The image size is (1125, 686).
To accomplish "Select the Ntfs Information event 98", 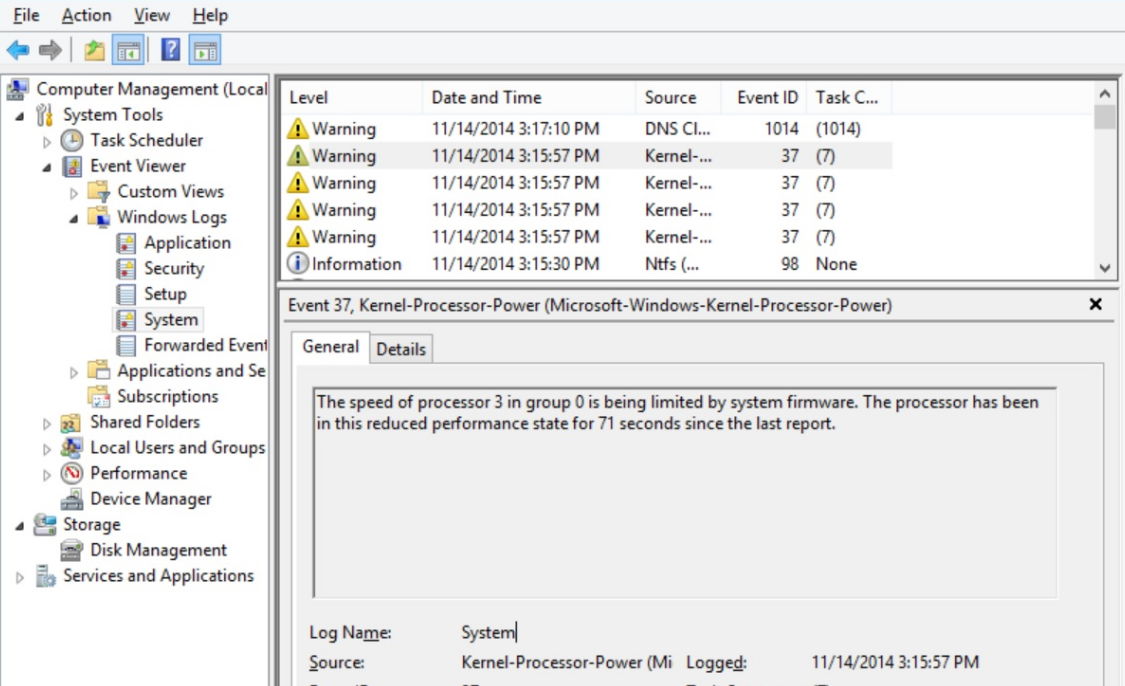I will pos(587,264).
